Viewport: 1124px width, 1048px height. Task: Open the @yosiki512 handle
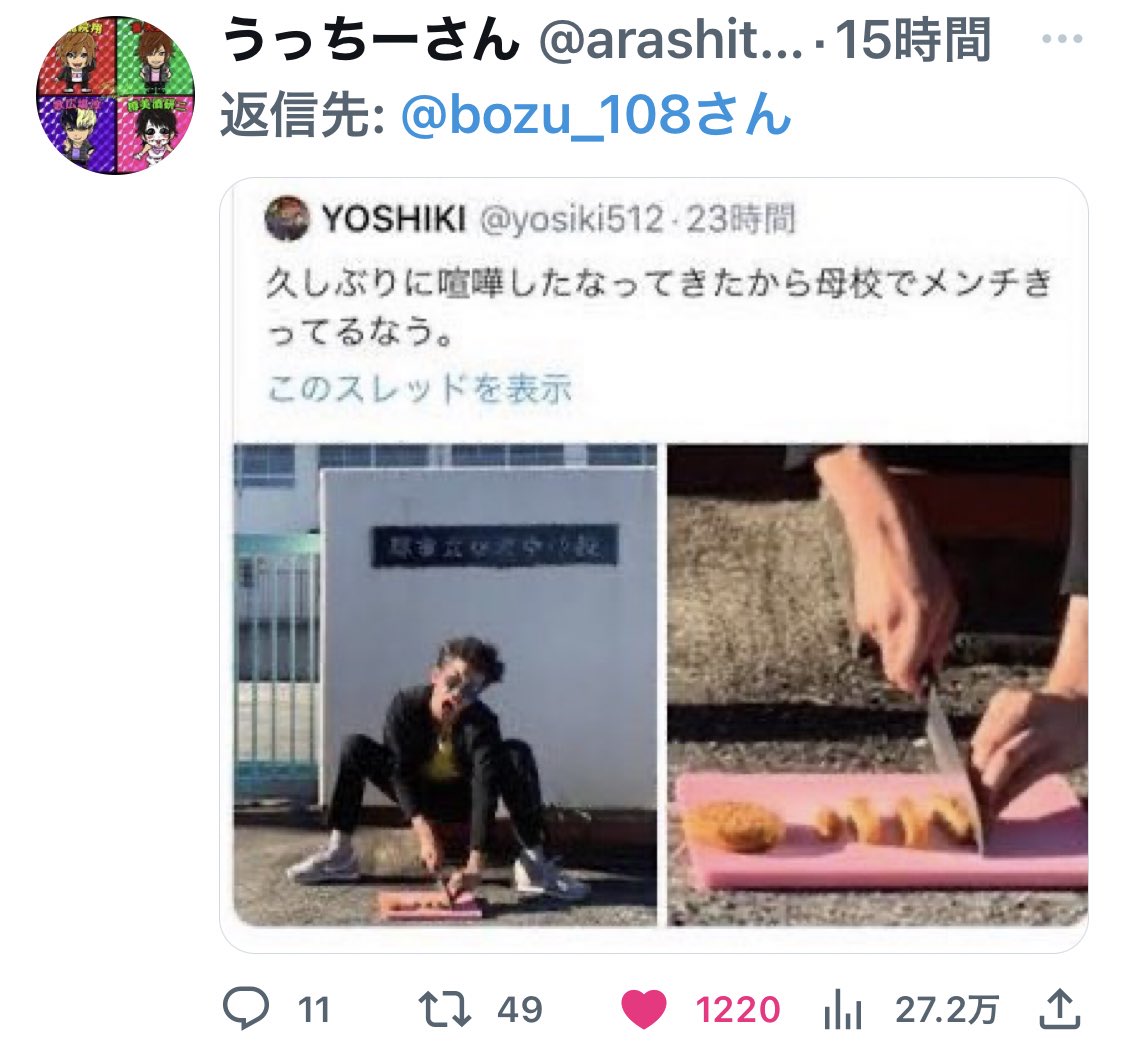[x=571, y=219]
